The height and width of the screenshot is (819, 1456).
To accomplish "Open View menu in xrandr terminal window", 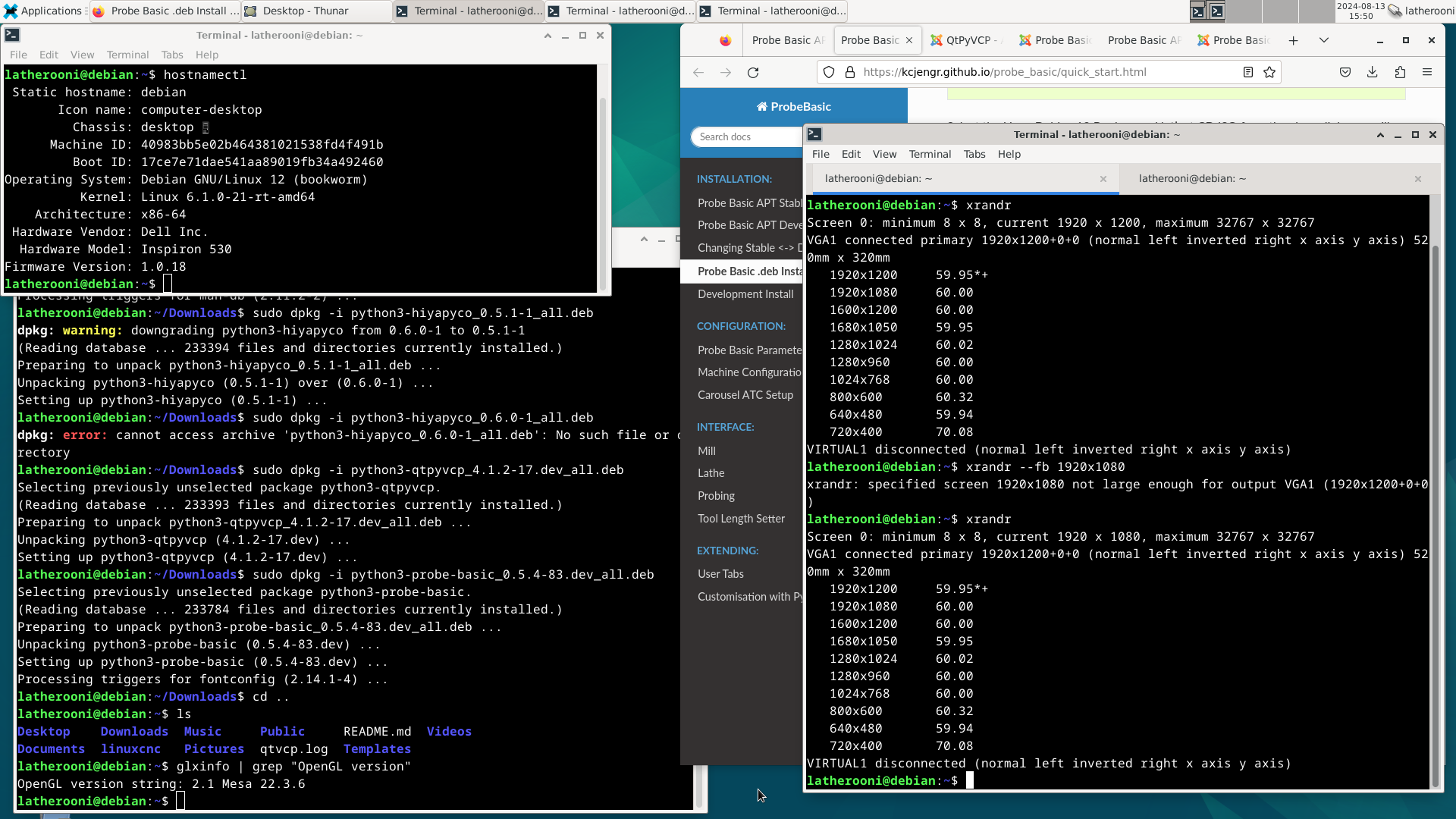I will pos(884,154).
